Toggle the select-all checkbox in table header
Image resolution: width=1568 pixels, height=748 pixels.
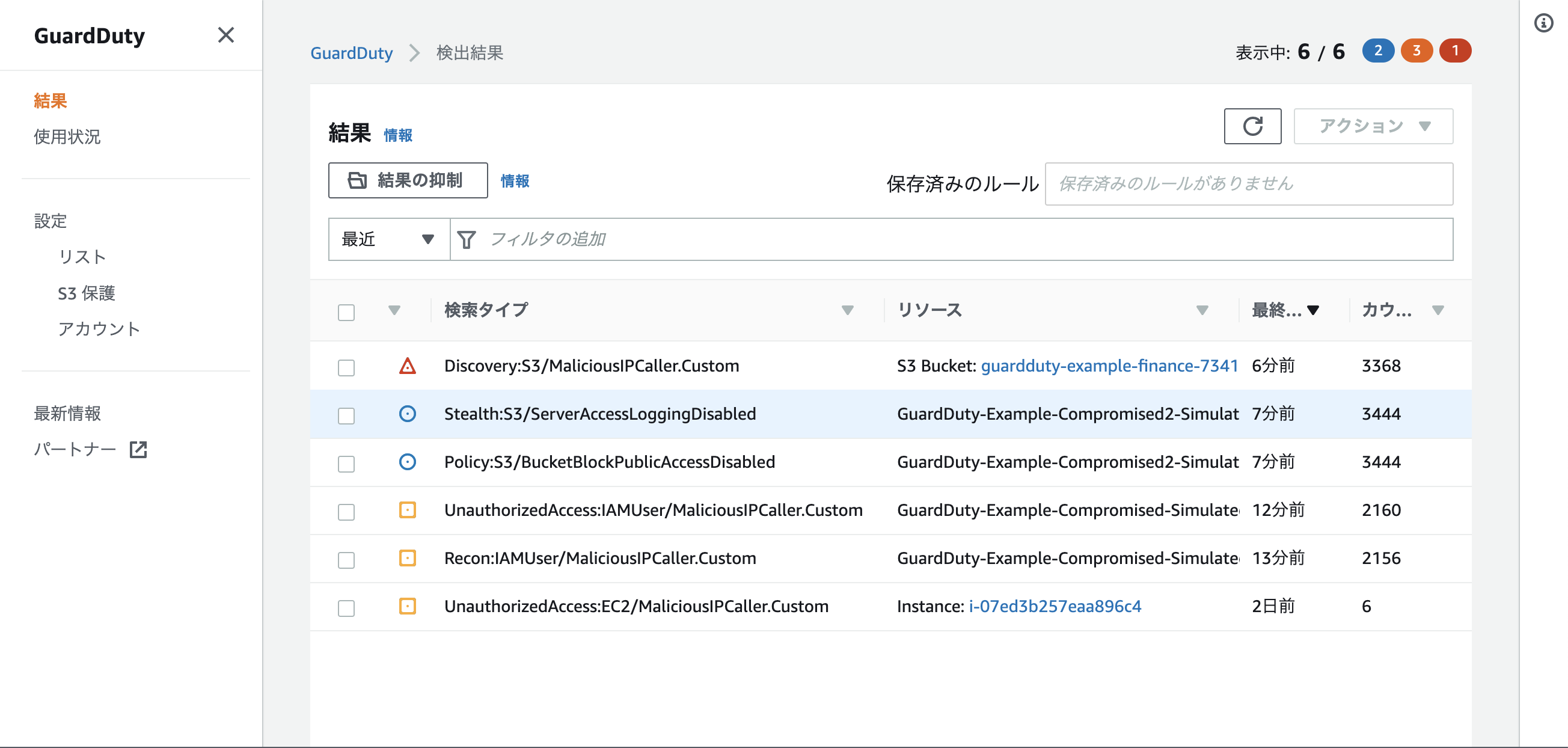click(x=346, y=312)
